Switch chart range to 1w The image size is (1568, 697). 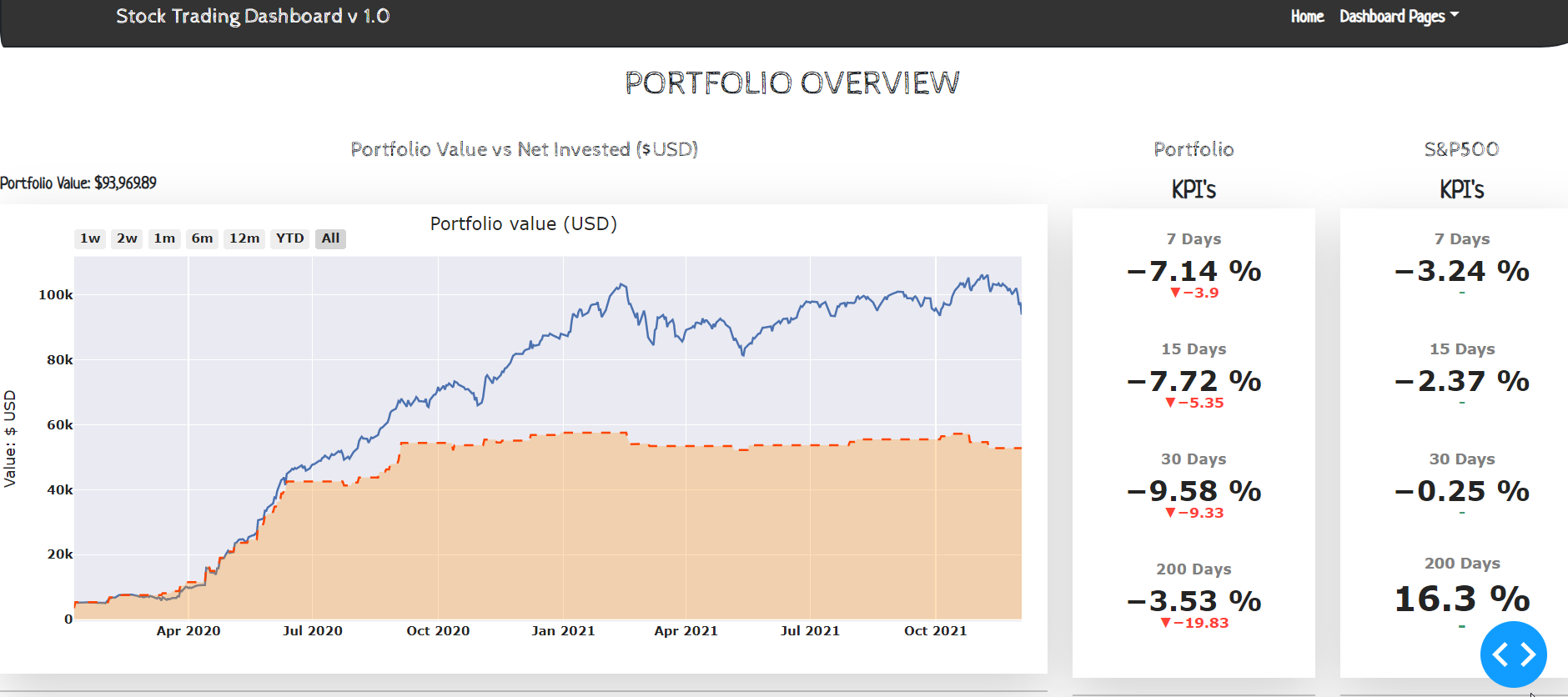point(89,238)
